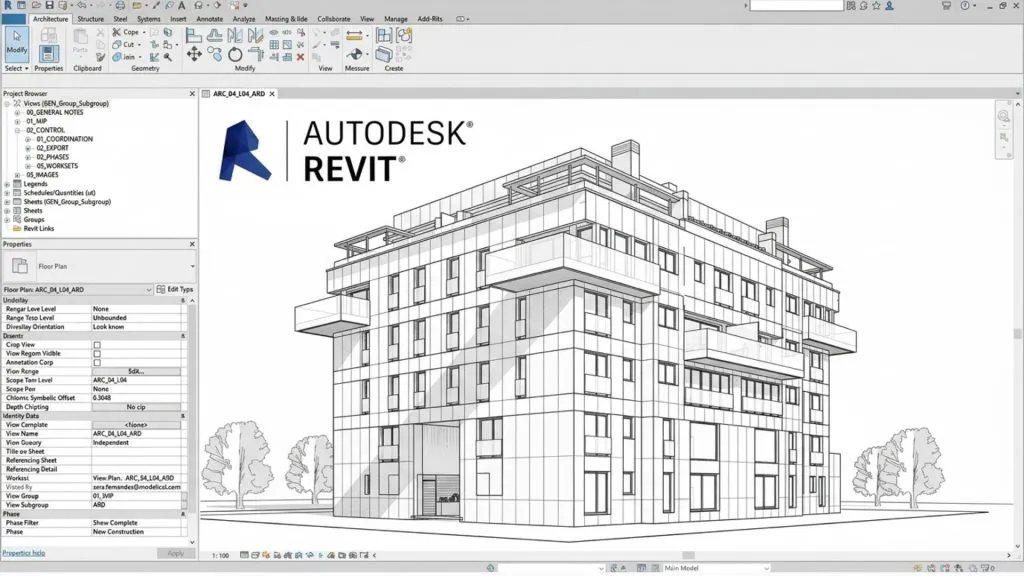Click the View Name value ARC_04_L04_ARD
1024x576 pixels.
[117, 434]
